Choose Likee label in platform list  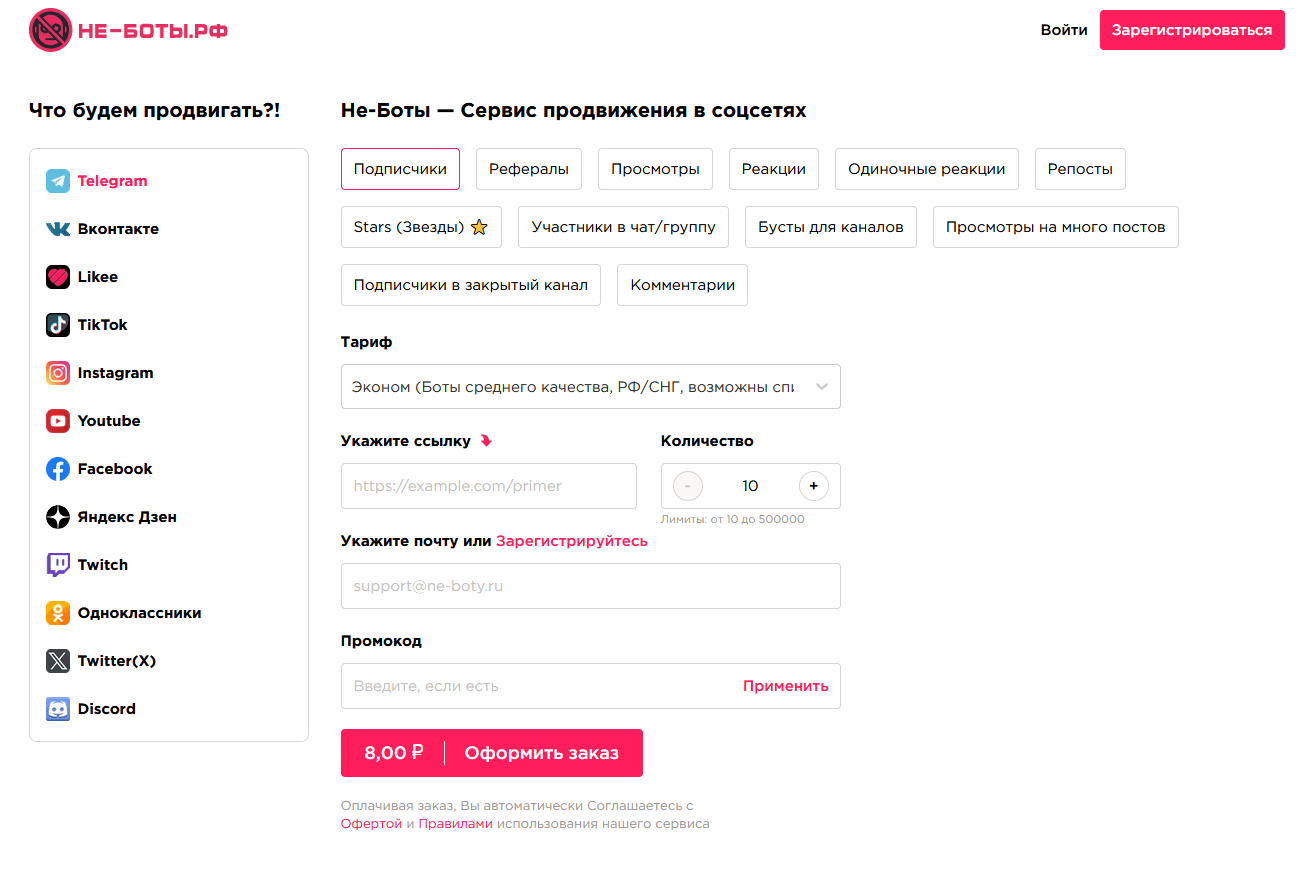[x=98, y=277]
